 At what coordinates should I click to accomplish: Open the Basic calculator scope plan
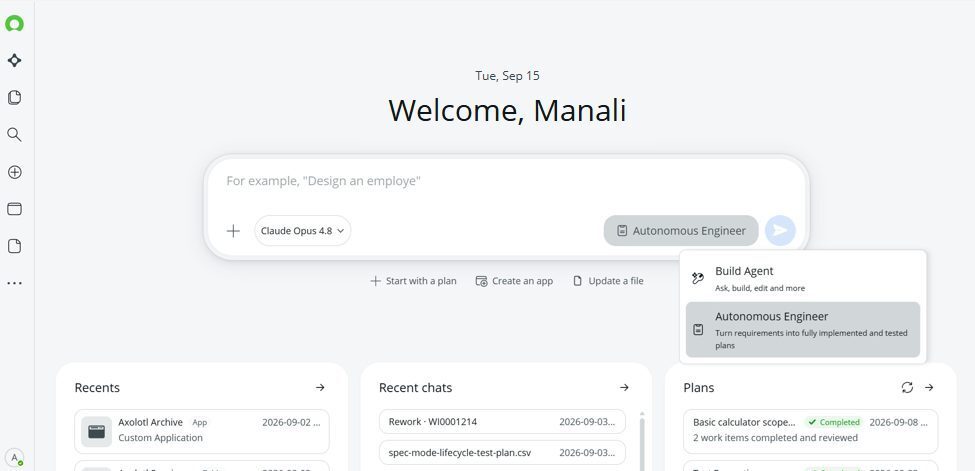tap(811, 431)
